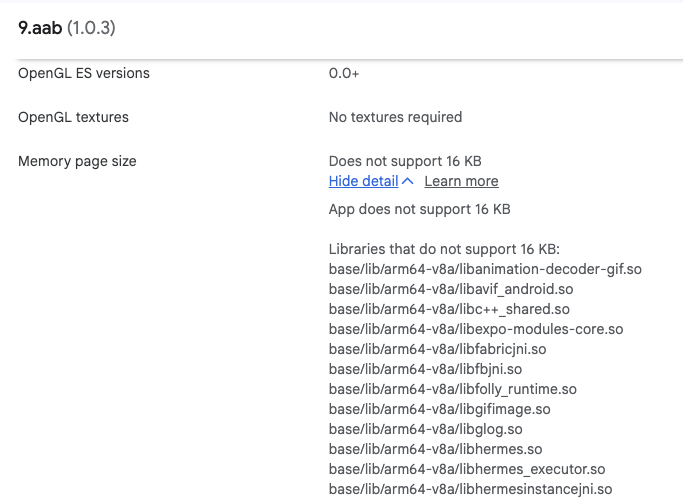Select the No textures required value
The width and height of the screenshot is (683, 500).
(x=395, y=117)
